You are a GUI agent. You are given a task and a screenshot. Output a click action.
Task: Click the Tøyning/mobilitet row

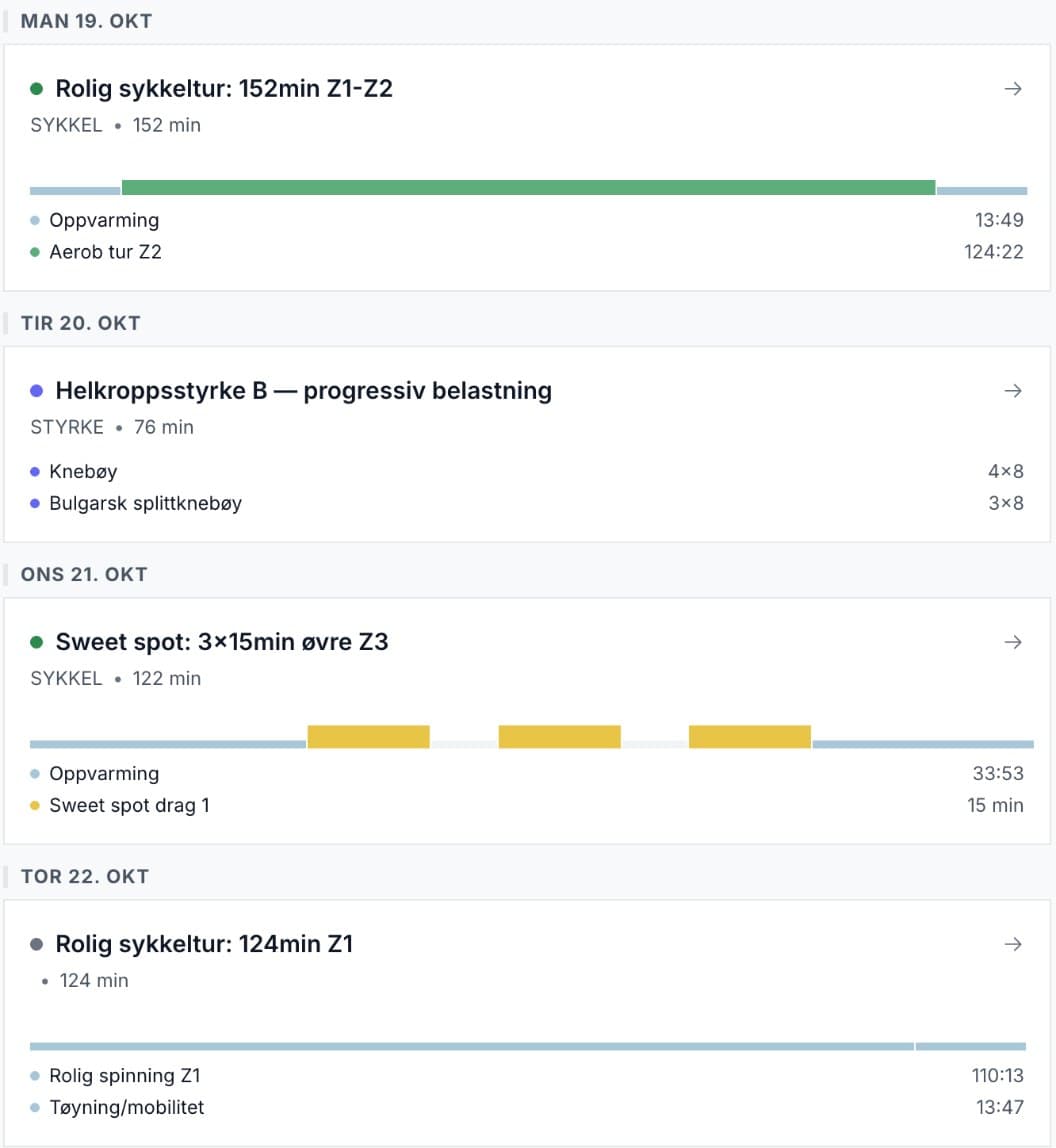tap(527, 1108)
